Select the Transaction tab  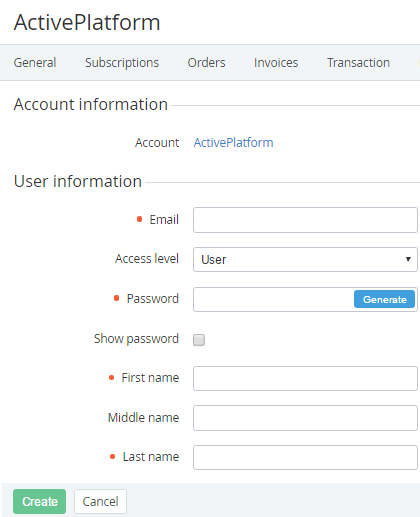[358, 63]
